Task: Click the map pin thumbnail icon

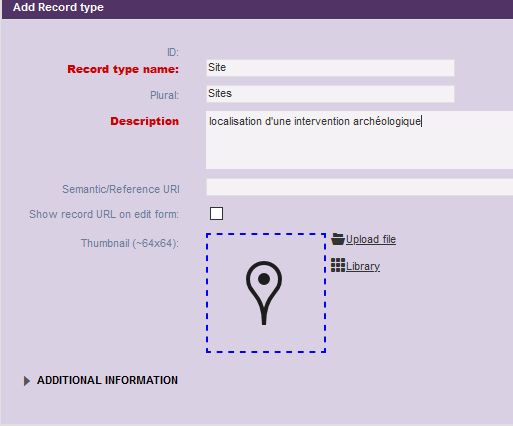Action: [264, 293]
